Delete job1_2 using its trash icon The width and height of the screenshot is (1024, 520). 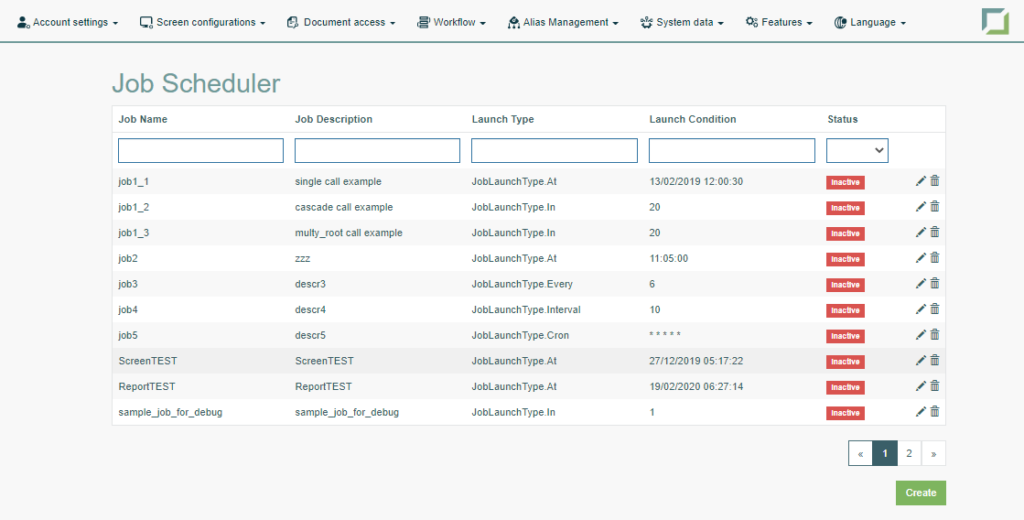pyautogui.click(x=935, y=207)
